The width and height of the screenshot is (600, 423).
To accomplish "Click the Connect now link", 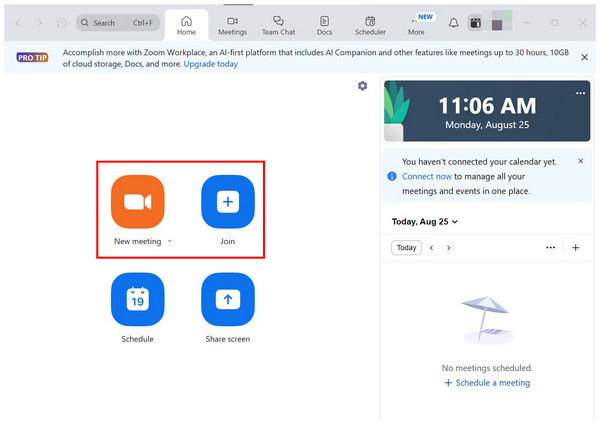I will pyautogui.click(x=427, y=176).
